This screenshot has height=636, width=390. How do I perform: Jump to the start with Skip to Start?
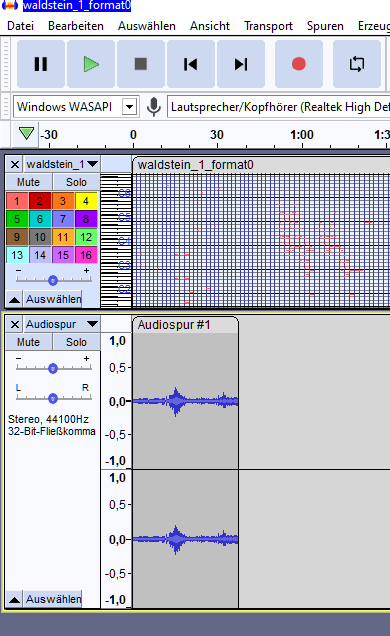191,64
